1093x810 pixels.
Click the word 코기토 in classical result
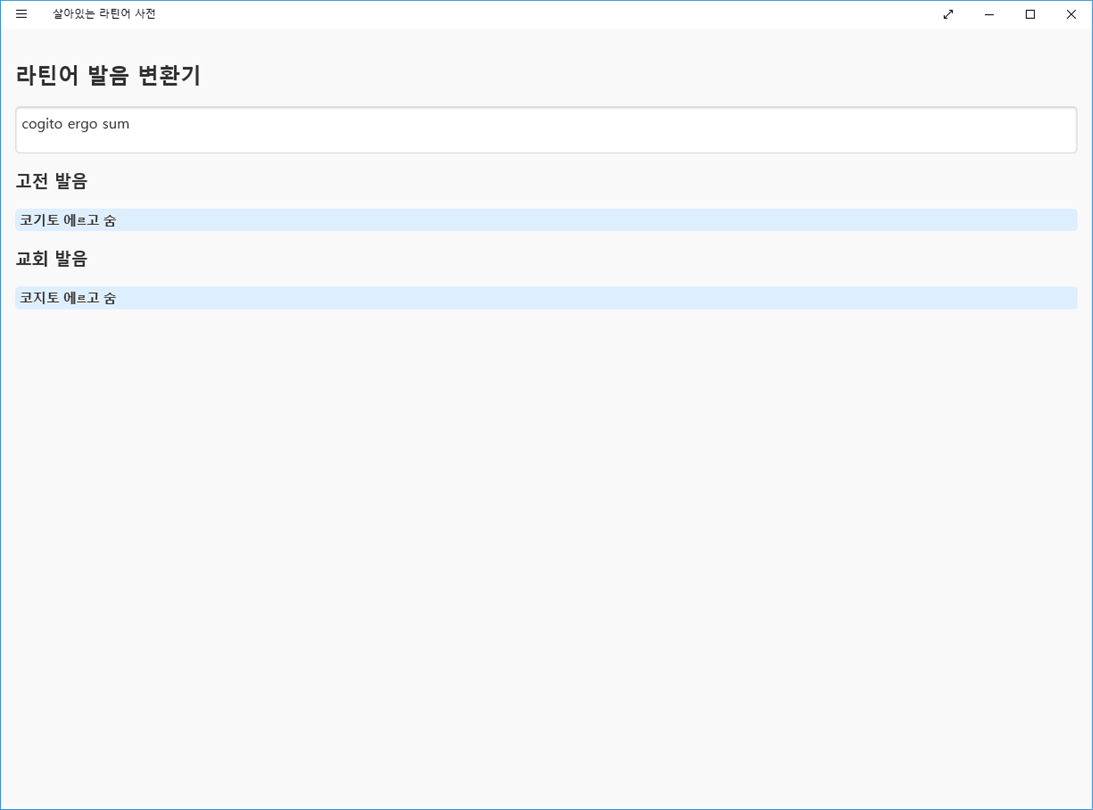(x=39, y=220)
